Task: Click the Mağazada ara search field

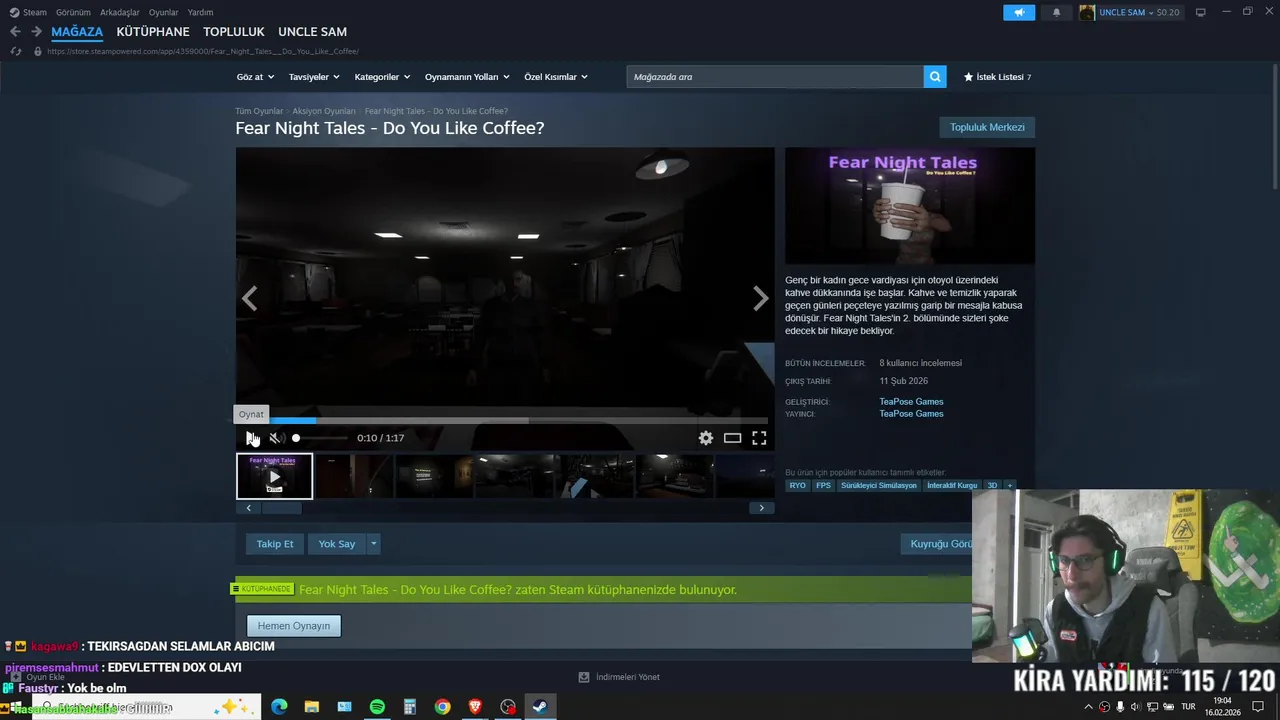Action: 775,77
